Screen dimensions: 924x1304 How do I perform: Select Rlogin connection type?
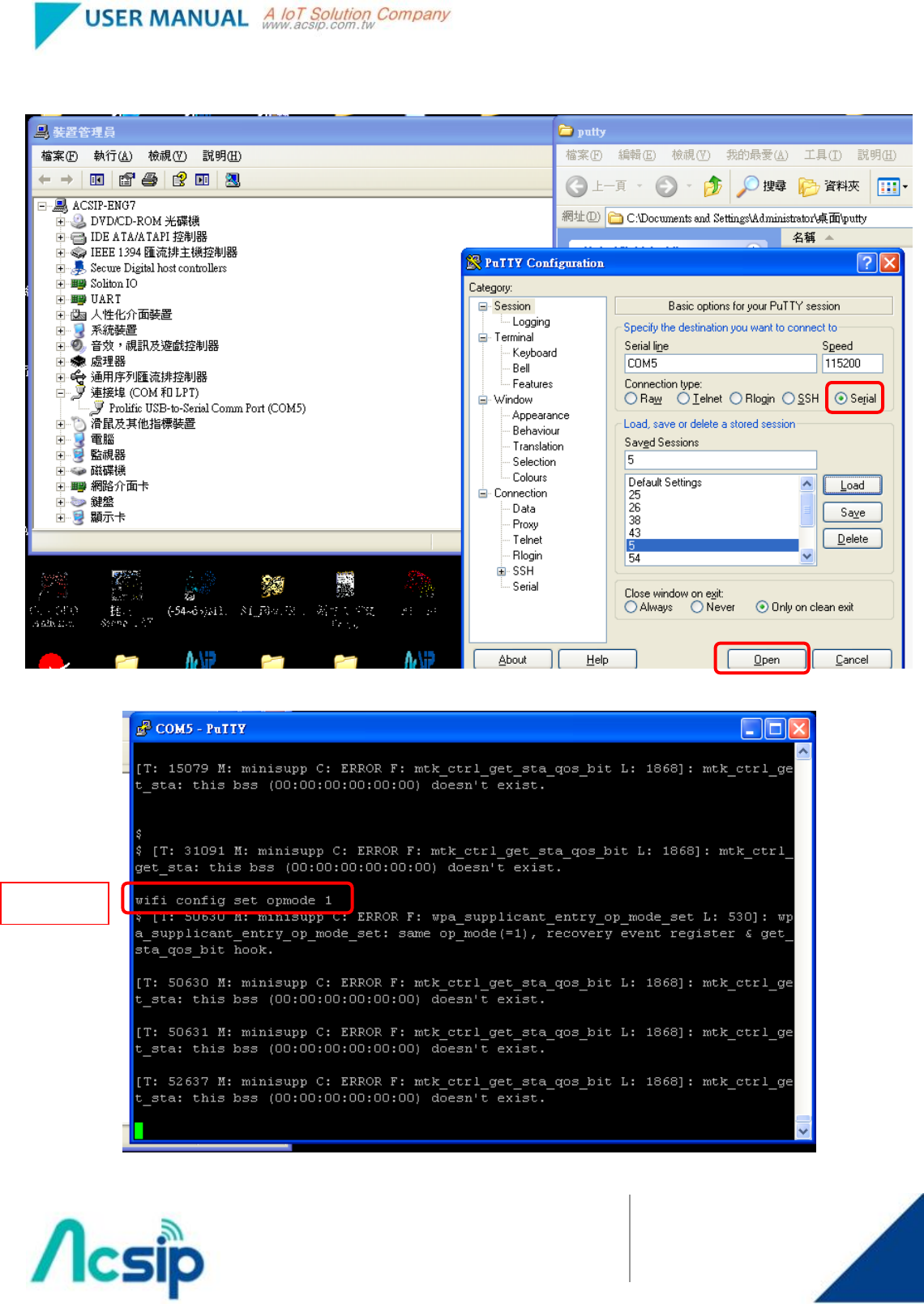736,398
